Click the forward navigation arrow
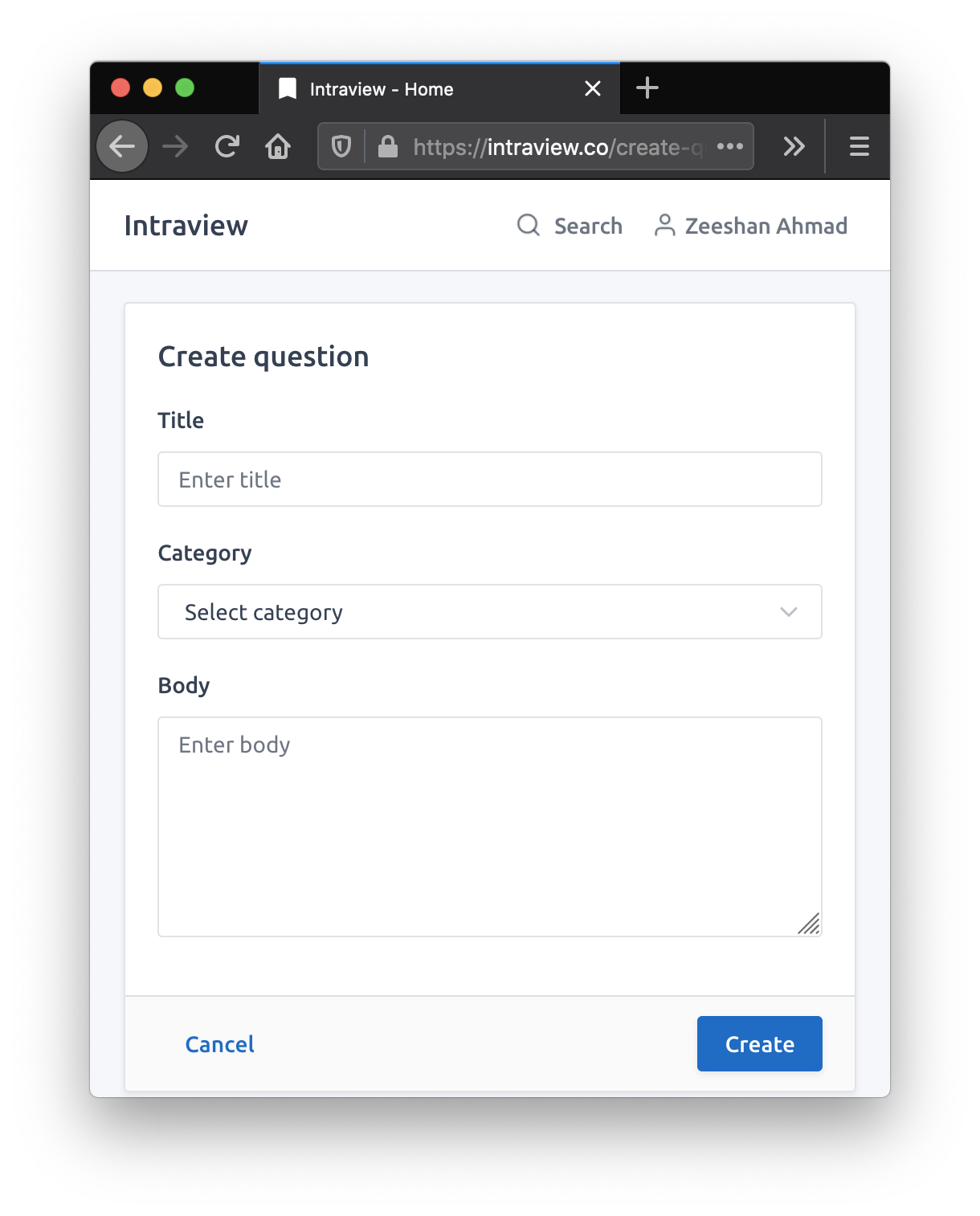 (x=174, y=146)
